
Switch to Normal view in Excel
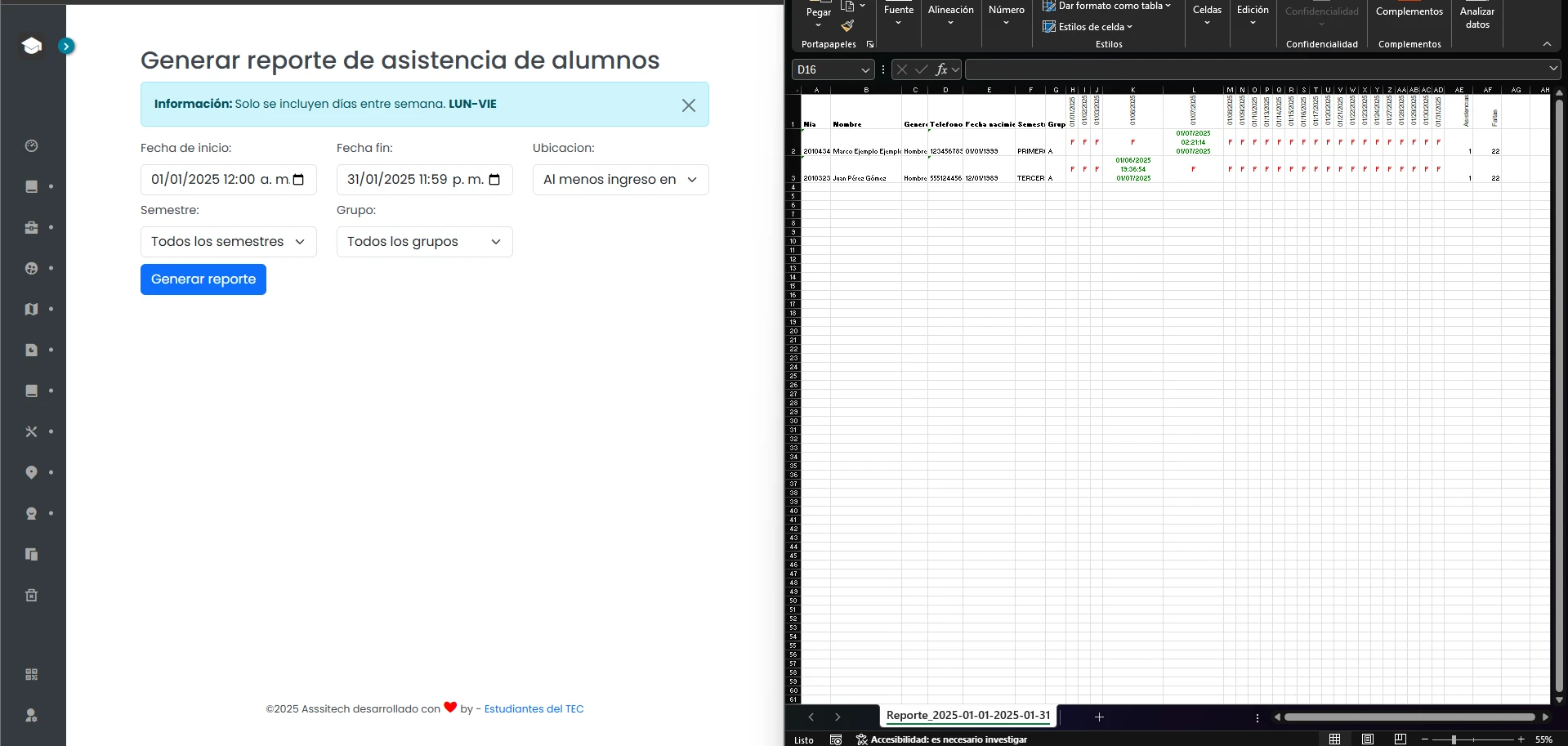tap(1334, 739)
